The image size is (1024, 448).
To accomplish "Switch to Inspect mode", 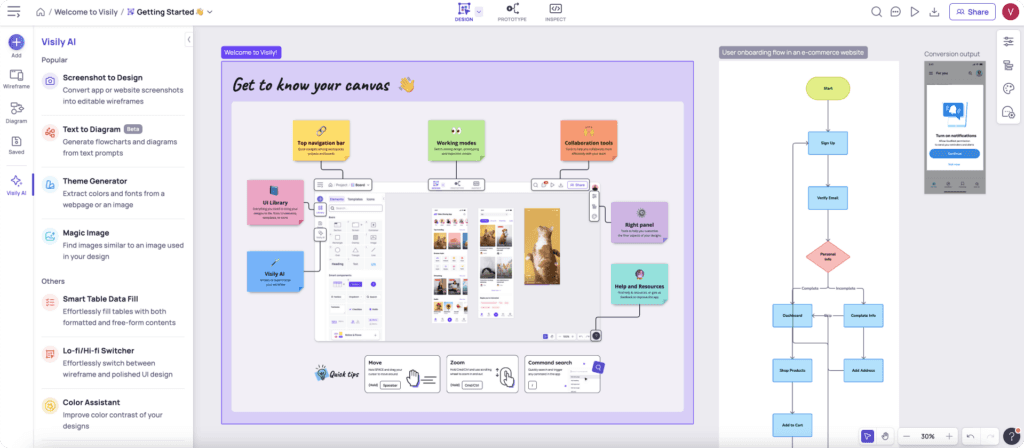I will [x=555, y=12].
